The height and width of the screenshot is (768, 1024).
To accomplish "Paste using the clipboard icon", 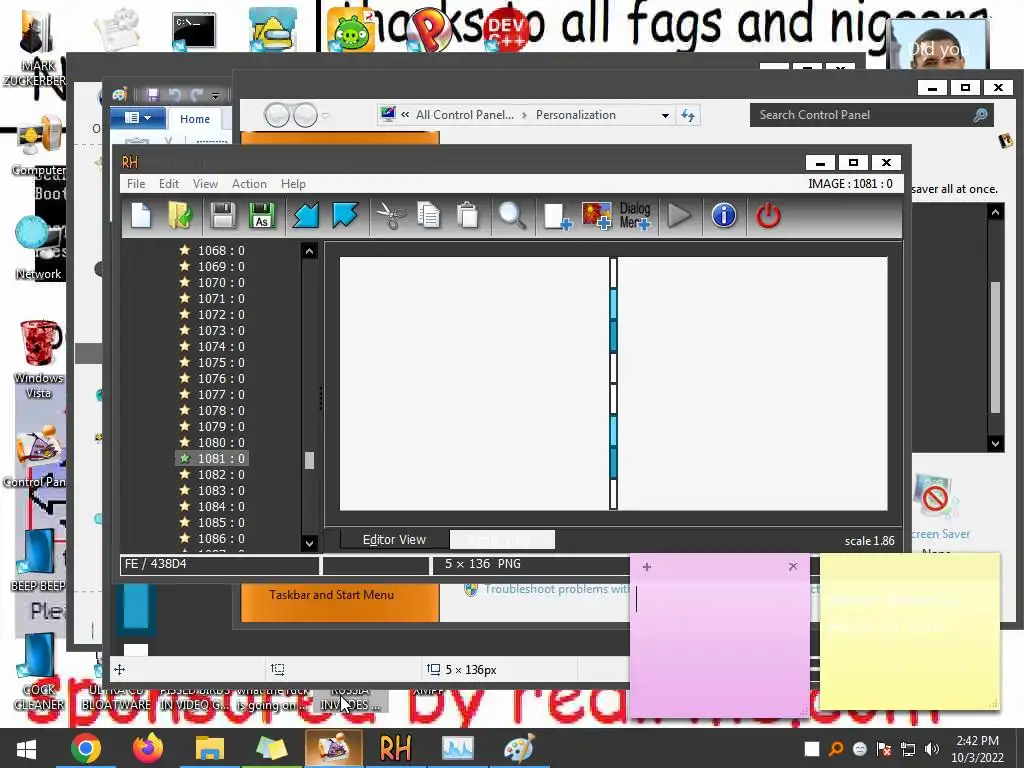I will (468, 216).
